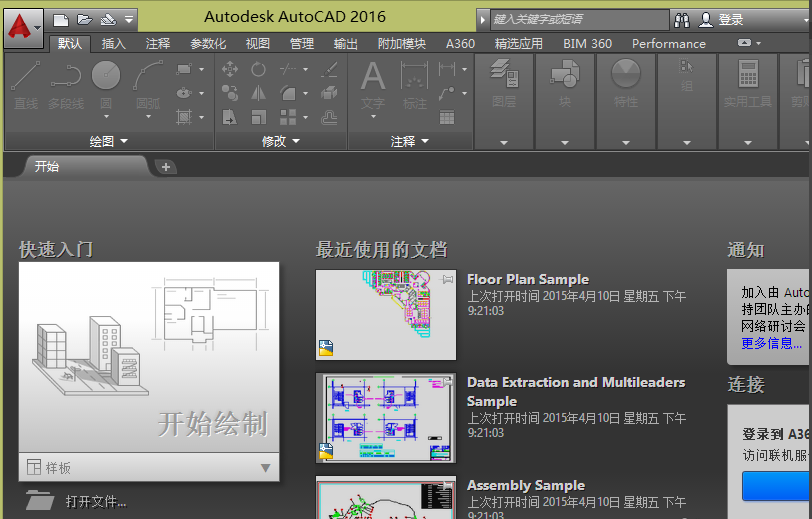
Task: Switch to the 管理 ribbon tab
Action: [x=301, y=44]
